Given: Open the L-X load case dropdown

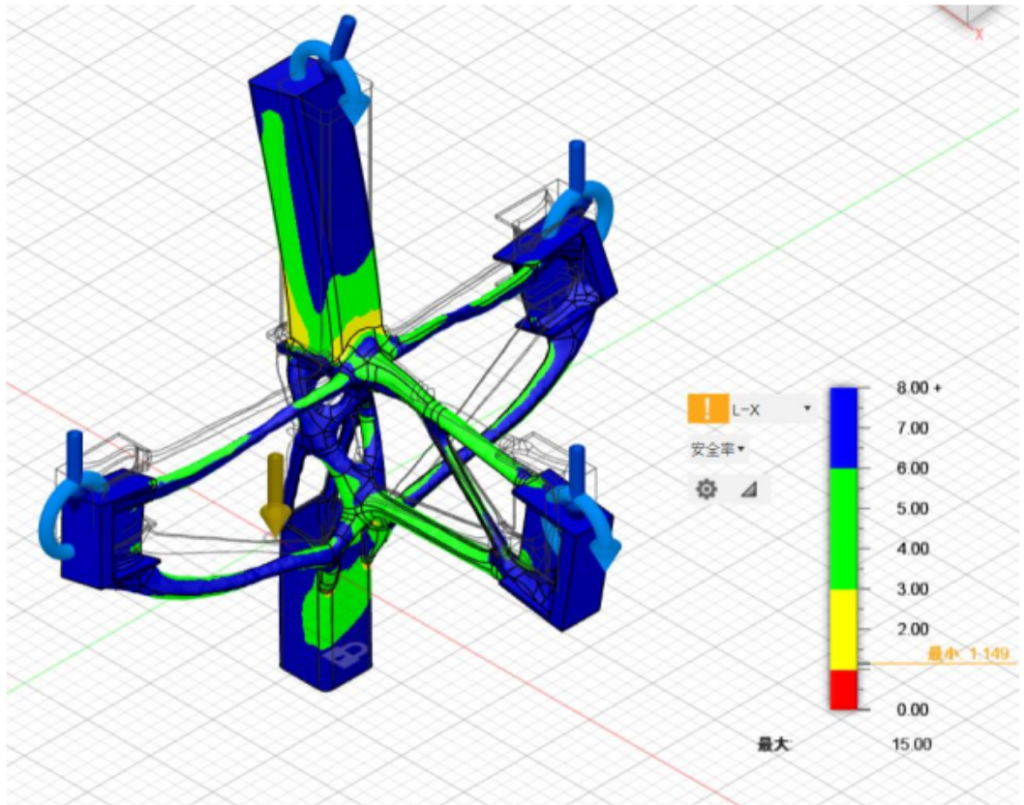Looking at the screenshot, I should pyautogui.click(x=770, y=408).
